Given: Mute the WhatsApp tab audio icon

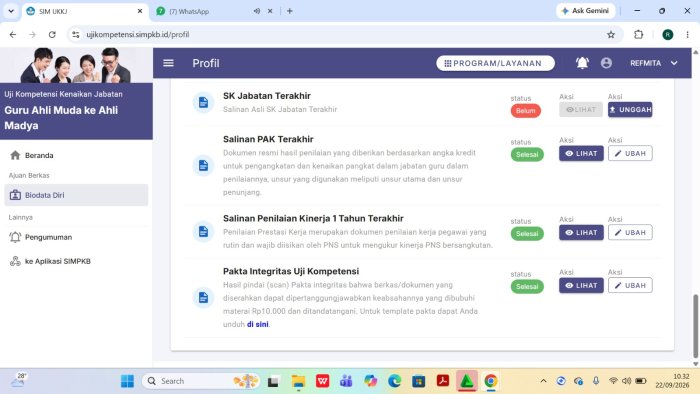Looking at the screenshot, I should point(257,11).
